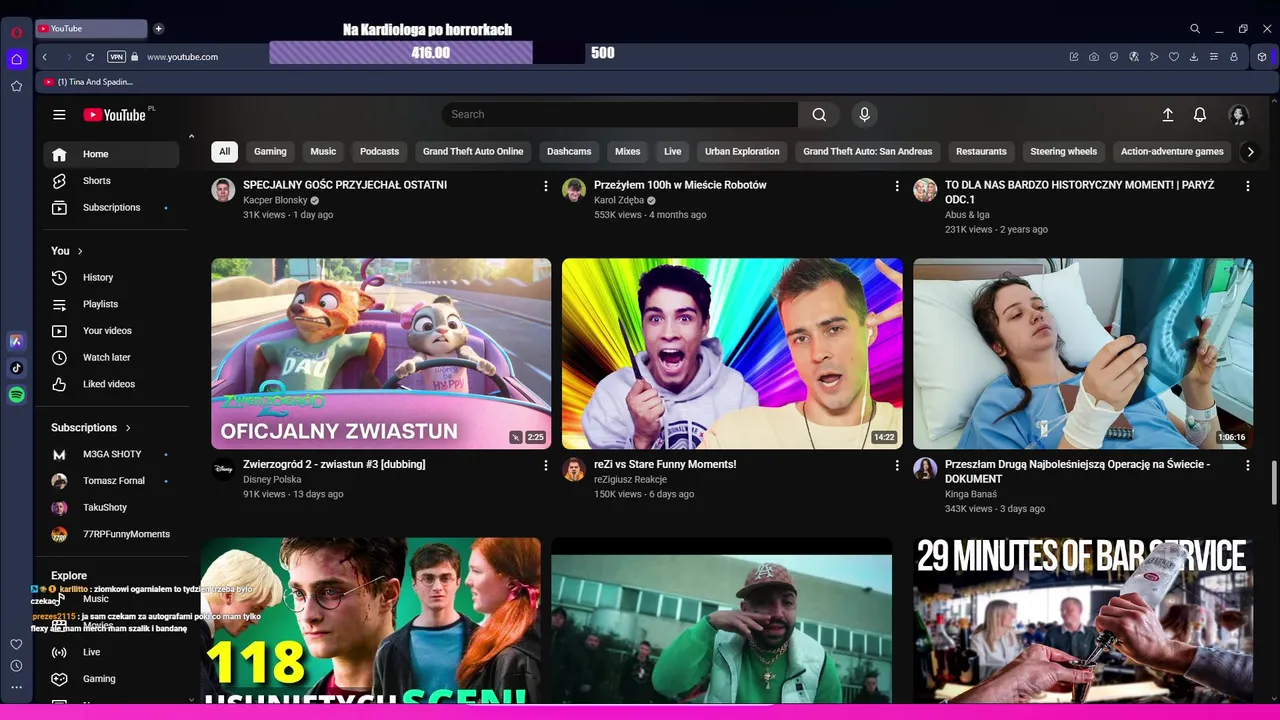Go back in browser
This screenshot has width=1280, height=720.
coord(45,57)
